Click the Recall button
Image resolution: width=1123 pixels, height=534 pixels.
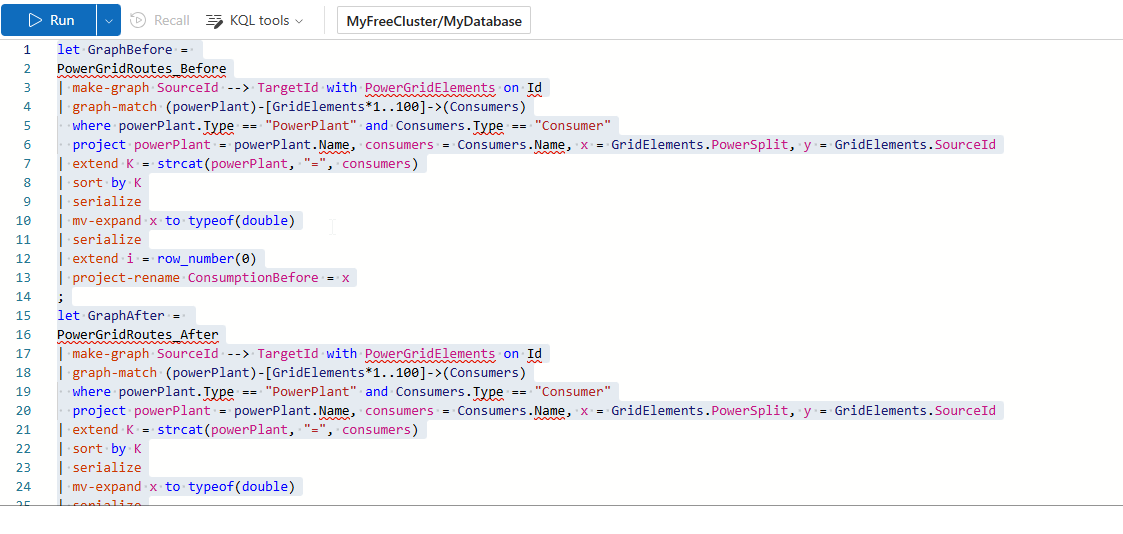(x=160, y=20)
